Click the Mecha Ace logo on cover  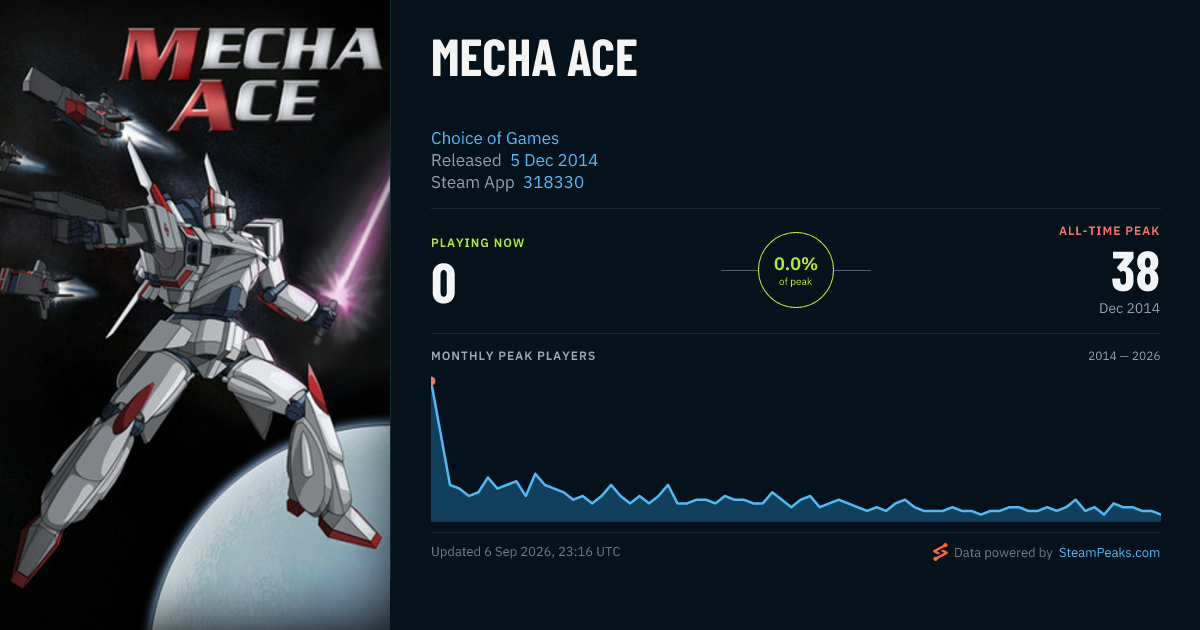click(250, 80)
